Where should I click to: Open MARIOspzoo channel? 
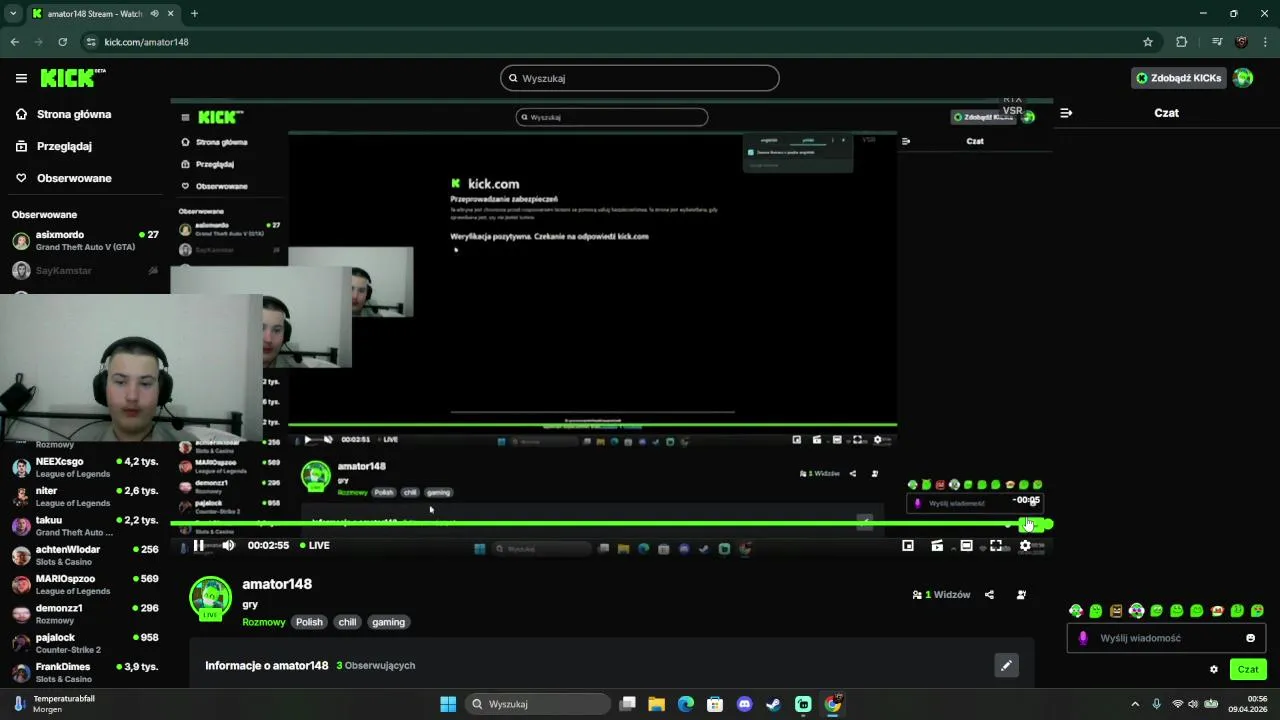[85, 584]
